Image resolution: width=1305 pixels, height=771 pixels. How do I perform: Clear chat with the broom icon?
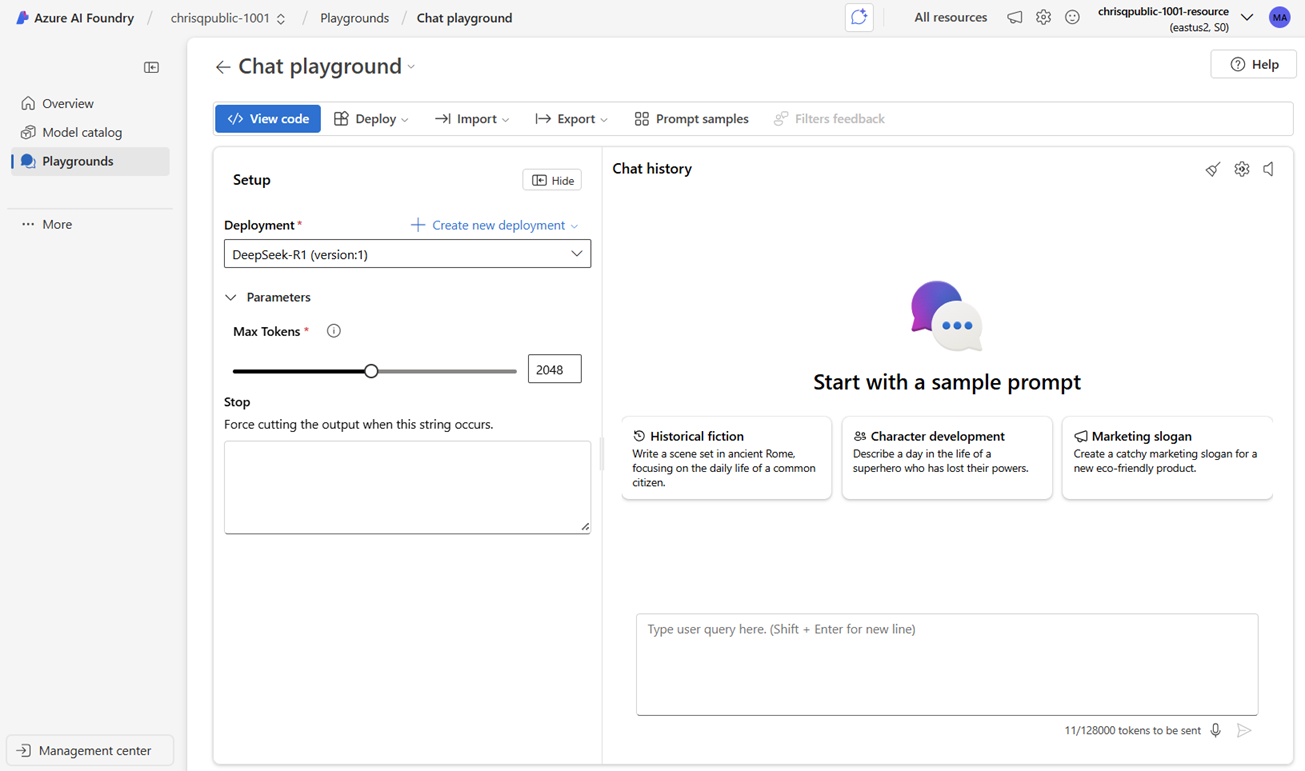point(1212,169)
